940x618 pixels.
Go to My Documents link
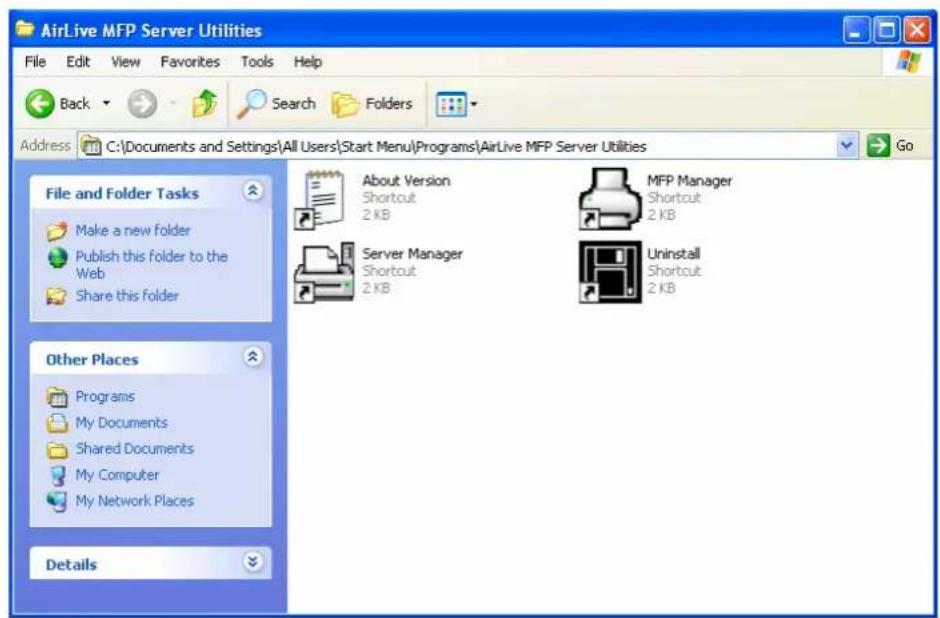click(121, 423)
